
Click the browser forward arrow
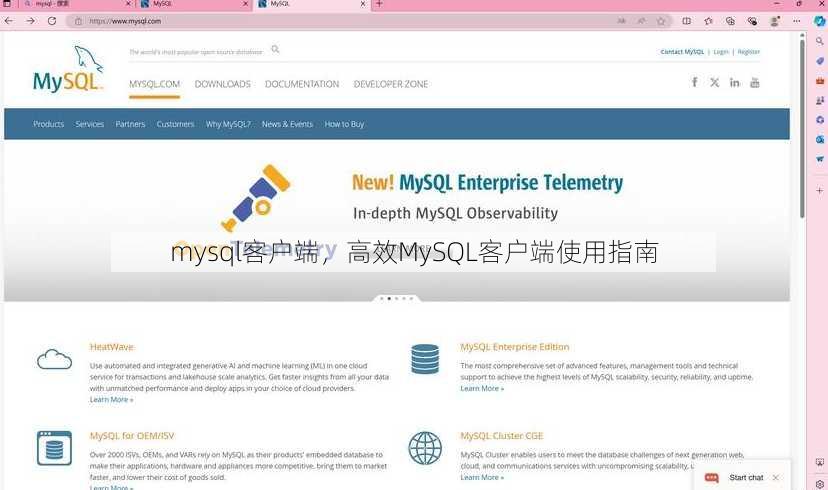pyautogui.click(x=31, y=21)
